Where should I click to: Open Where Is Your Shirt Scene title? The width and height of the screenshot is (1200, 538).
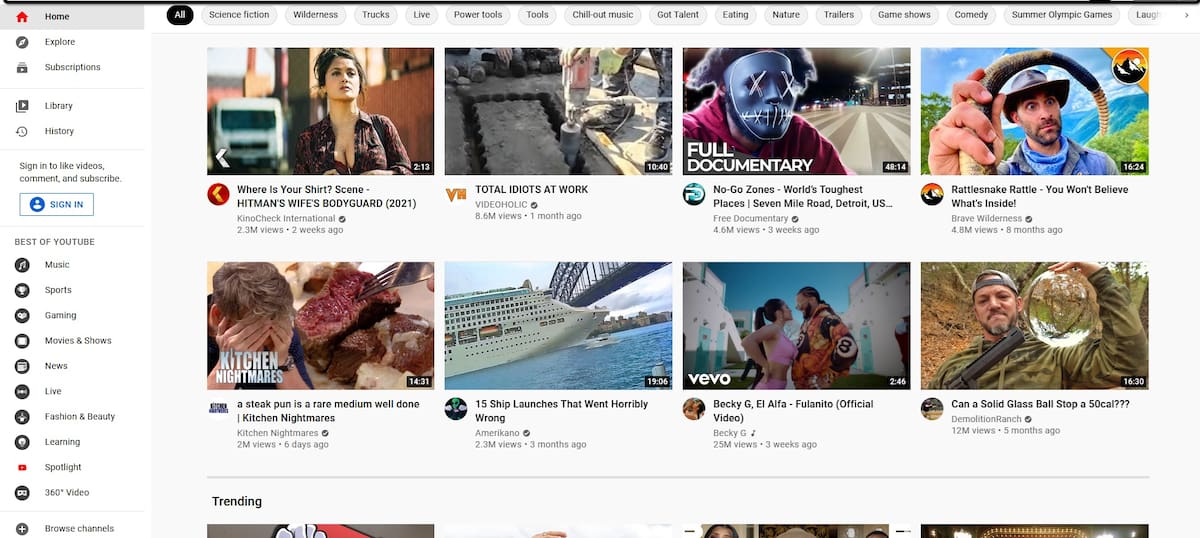(326, 196)
